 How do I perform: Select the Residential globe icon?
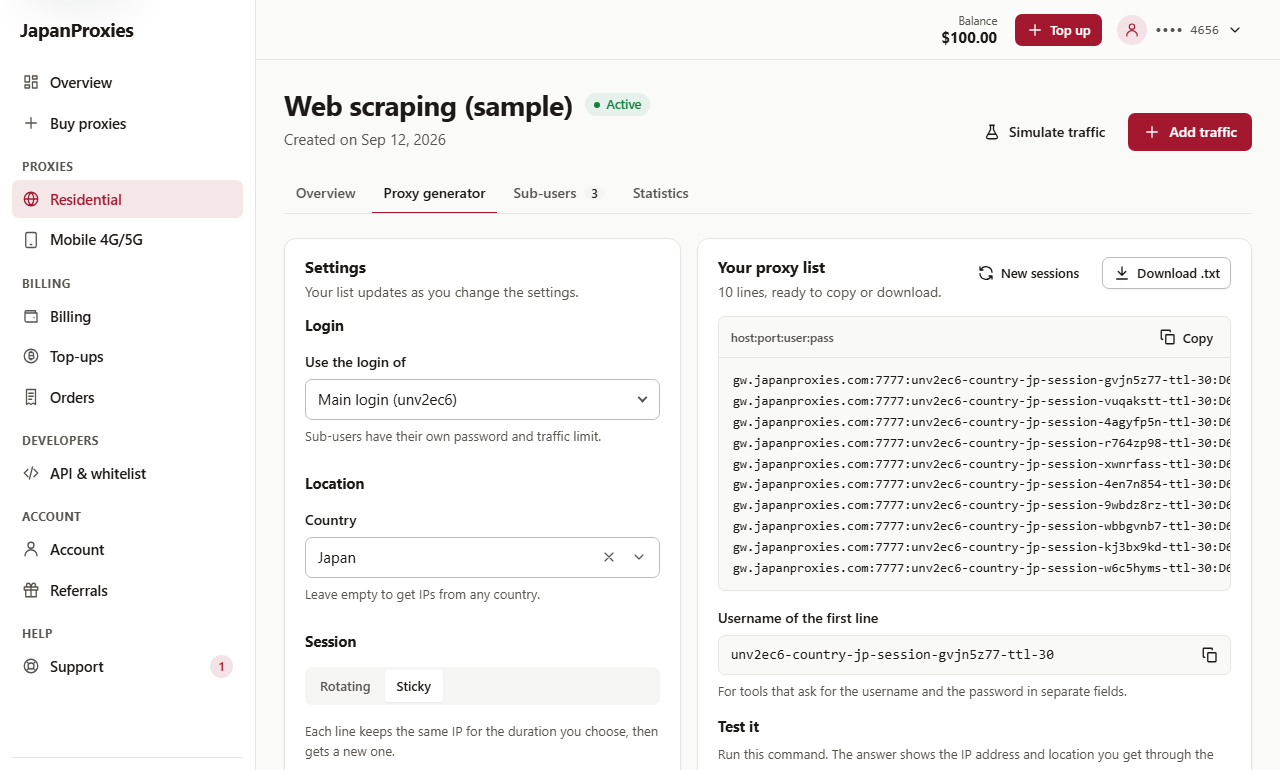(x=31, y=199)
